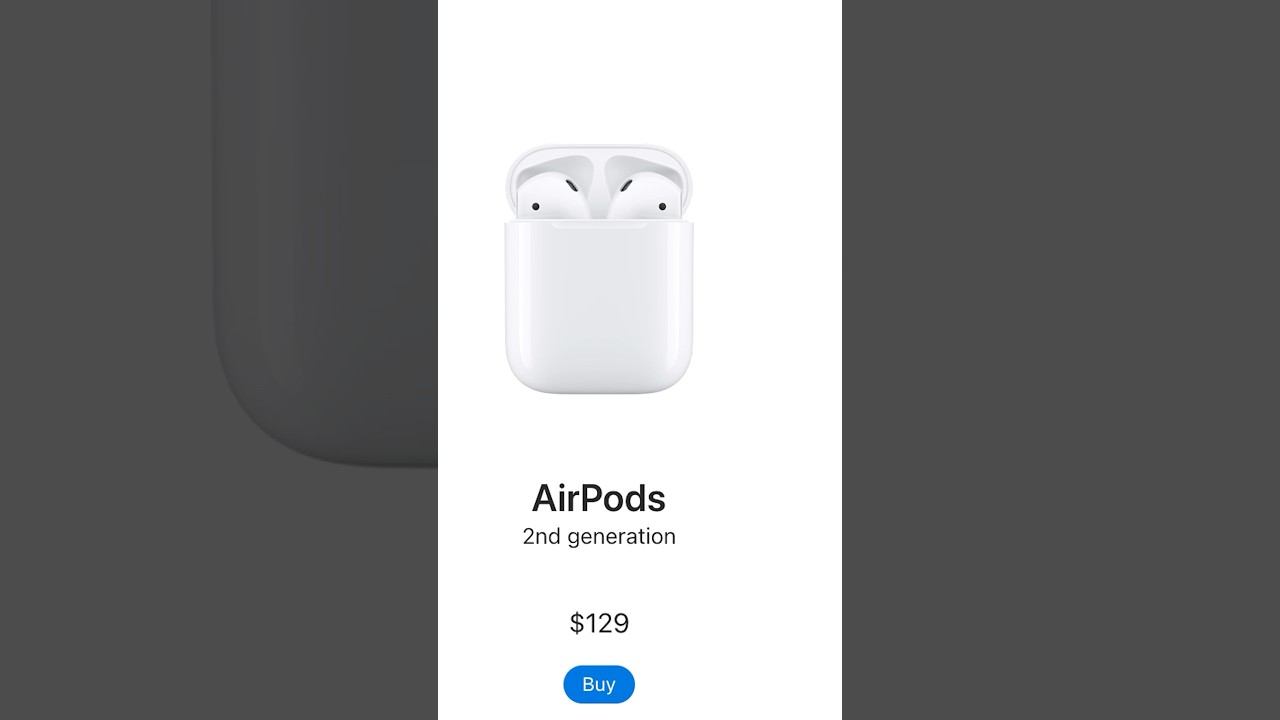Click the white charging case body

[599, 307]
